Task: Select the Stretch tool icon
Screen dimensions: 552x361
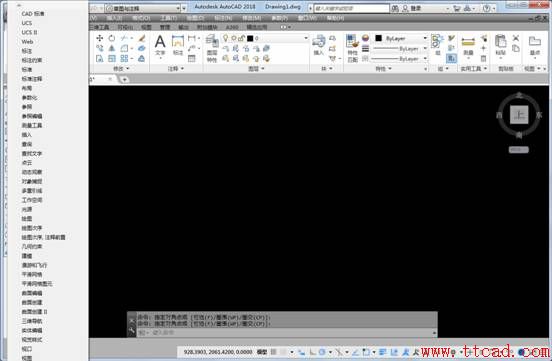Action: pos(100,58)
